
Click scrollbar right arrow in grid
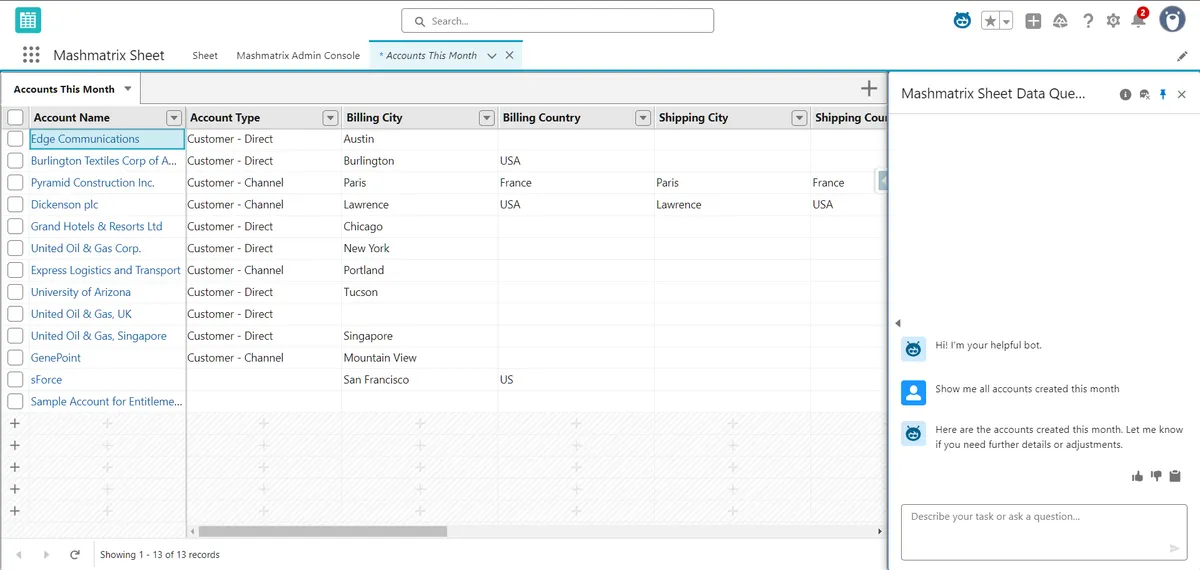(x=880, y=532)
